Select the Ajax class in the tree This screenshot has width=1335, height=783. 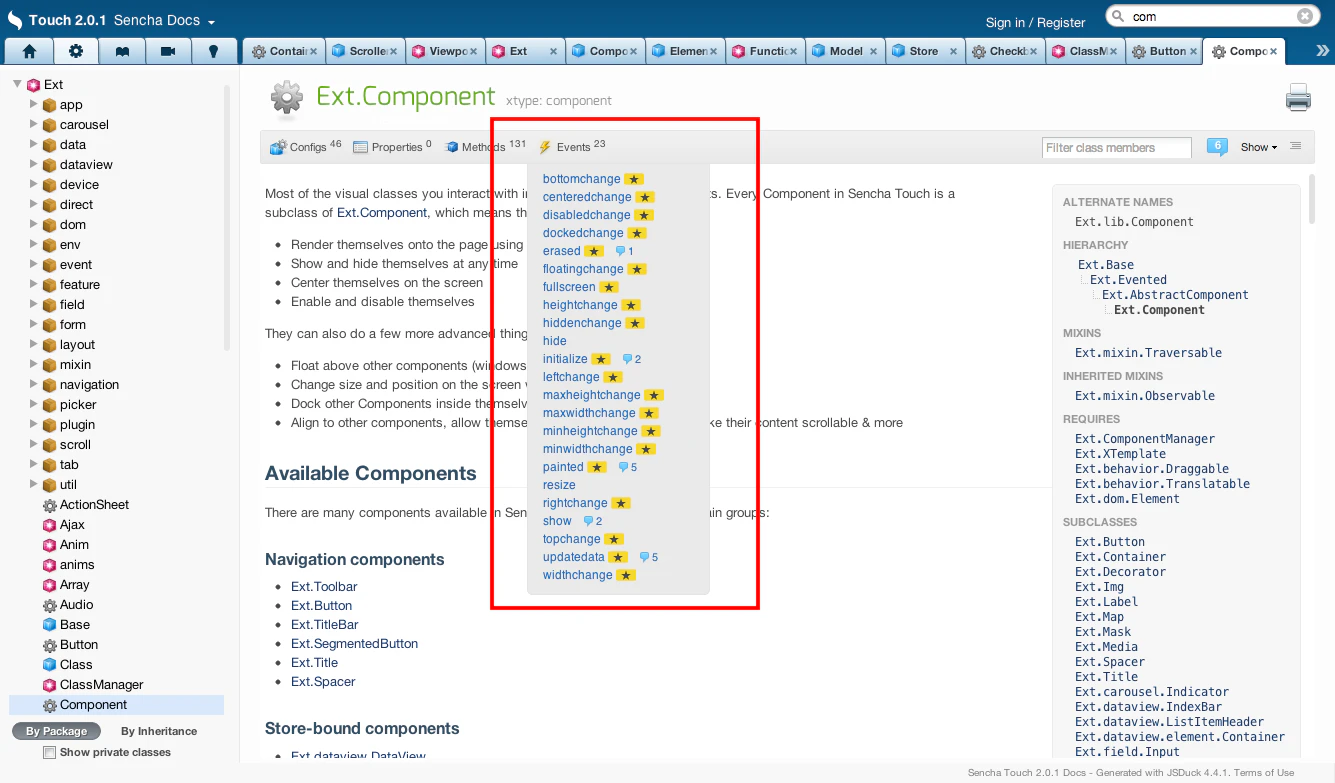coord(72,525)
